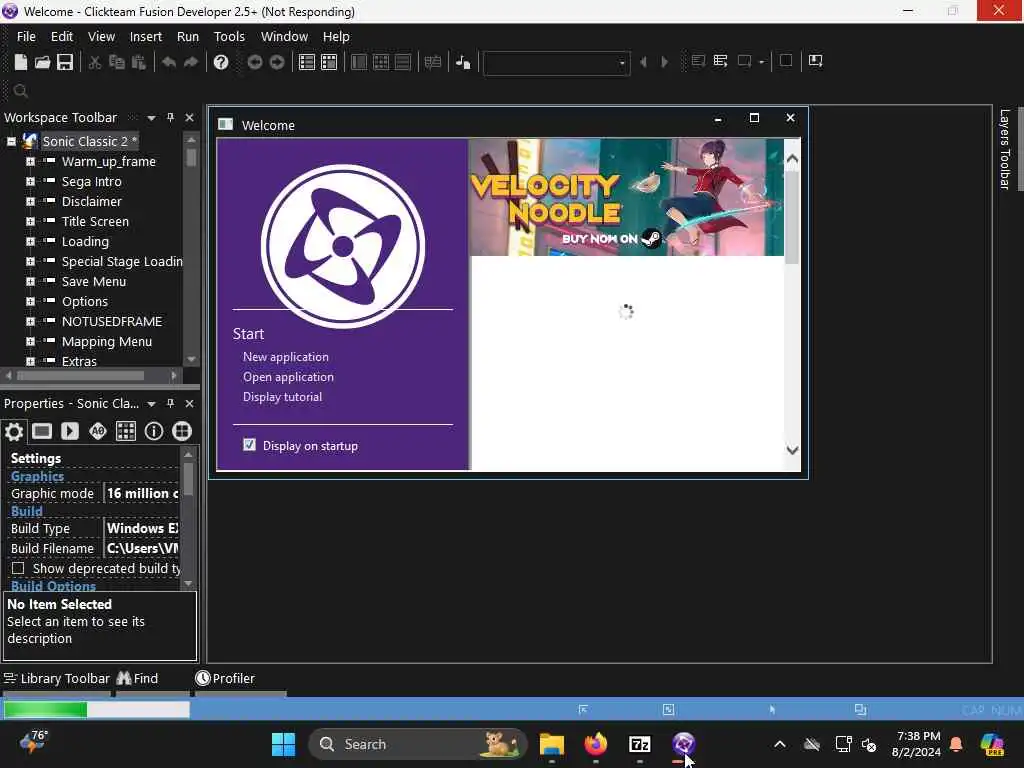This screenshot has width=1024, height=768.
Task: Click the search magnifier icon below toolbar
Action: click(21, 91)
